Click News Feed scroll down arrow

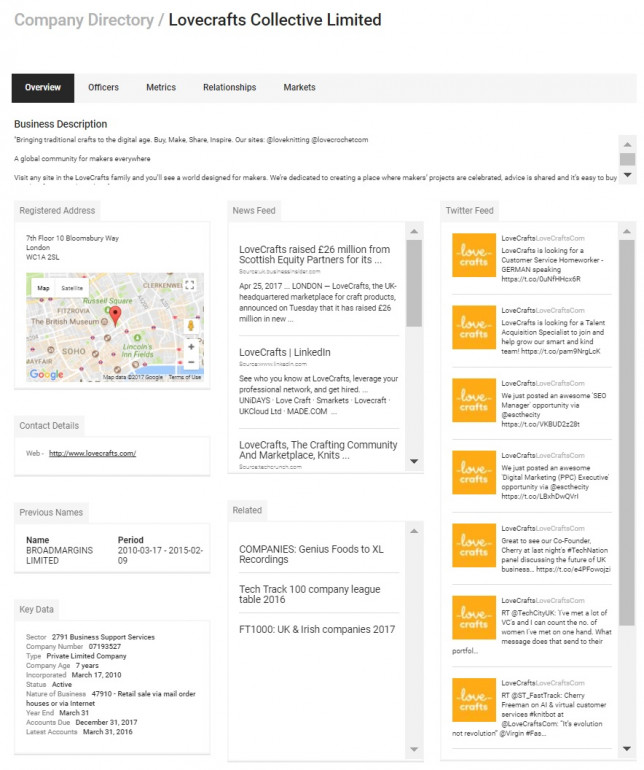click(414, 461)
